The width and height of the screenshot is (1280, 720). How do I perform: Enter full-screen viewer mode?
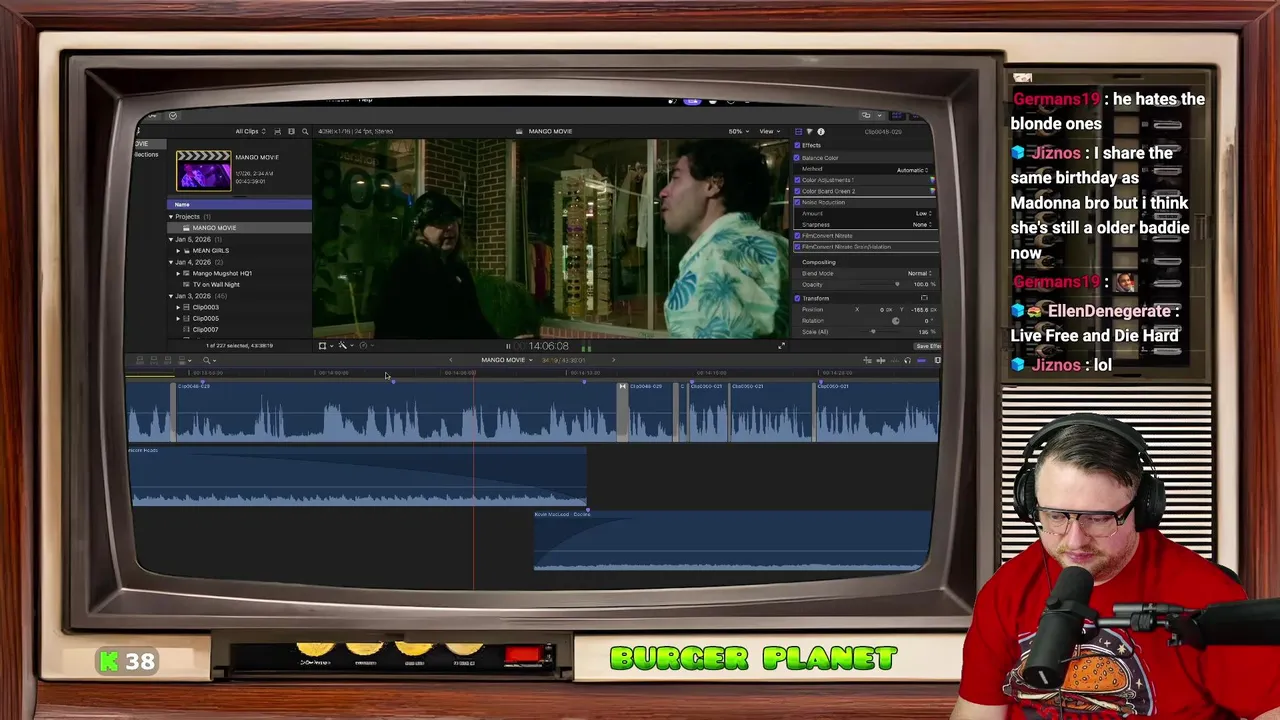coord(782,345)
